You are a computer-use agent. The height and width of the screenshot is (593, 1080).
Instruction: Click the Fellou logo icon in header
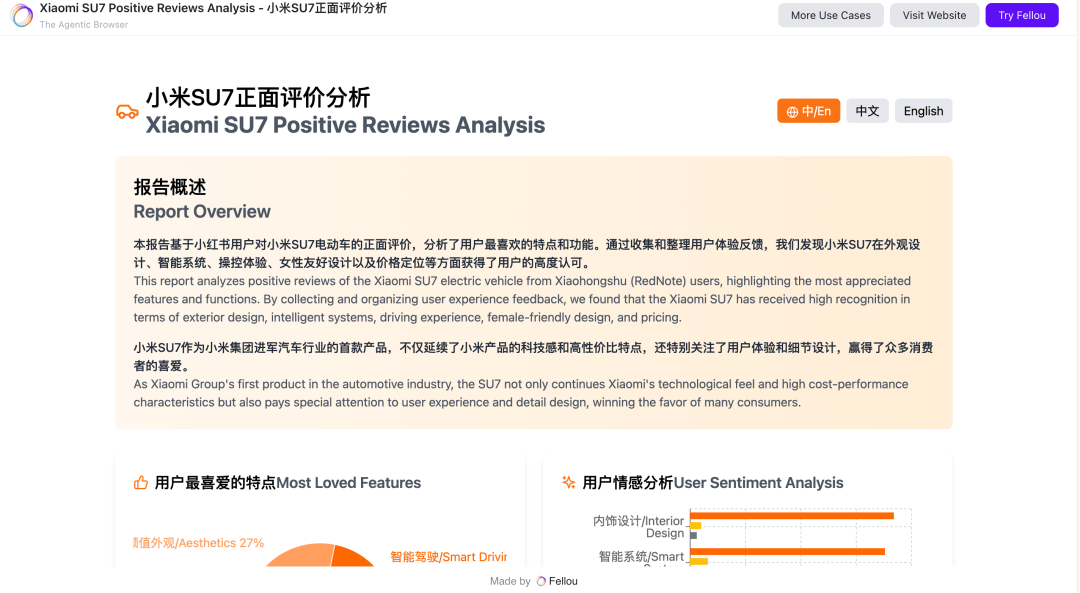click(22, 15)
